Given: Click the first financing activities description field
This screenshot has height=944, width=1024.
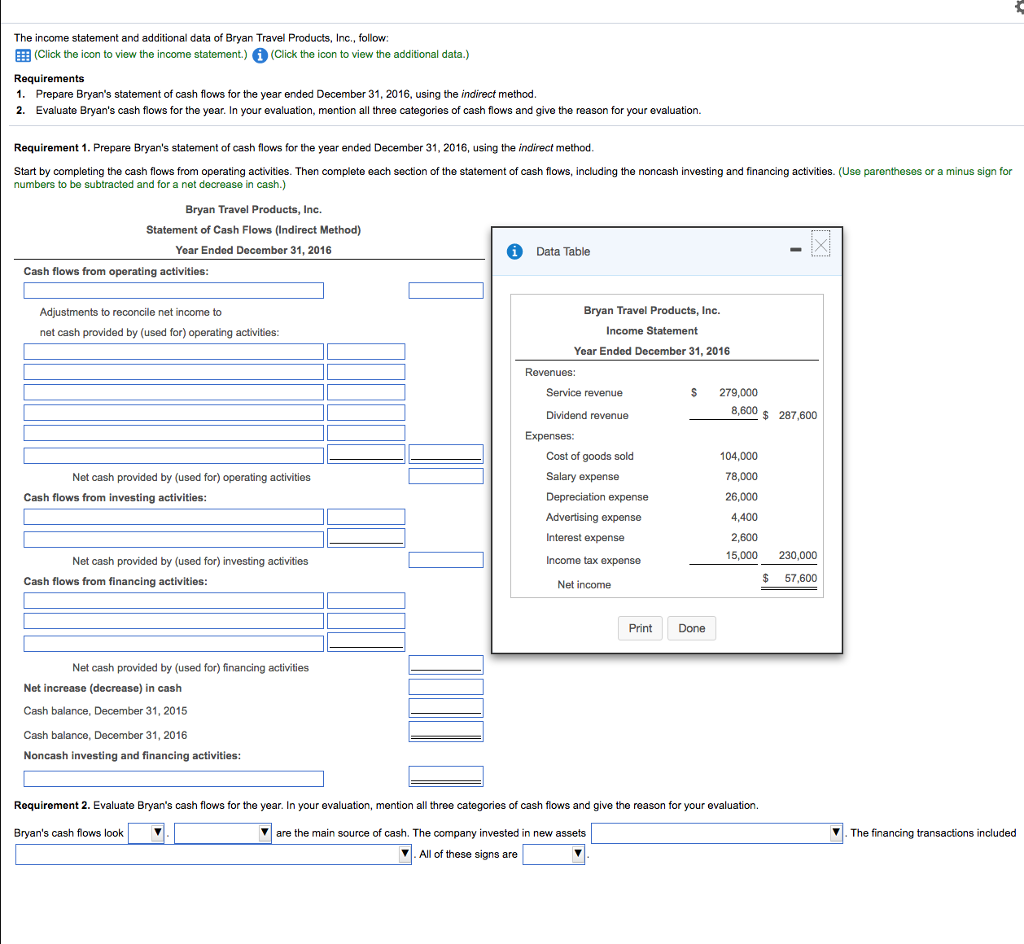Looking at the screenshot, I should pyautogui.click(x=174, y=601).
